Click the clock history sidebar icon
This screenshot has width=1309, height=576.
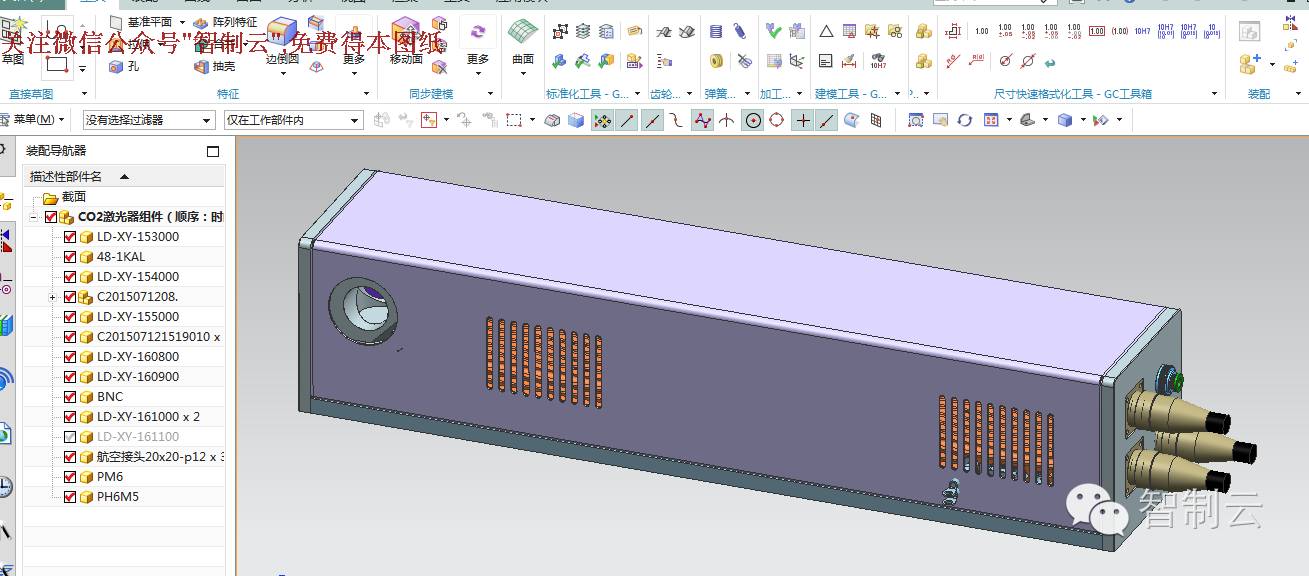pos(5,487)
